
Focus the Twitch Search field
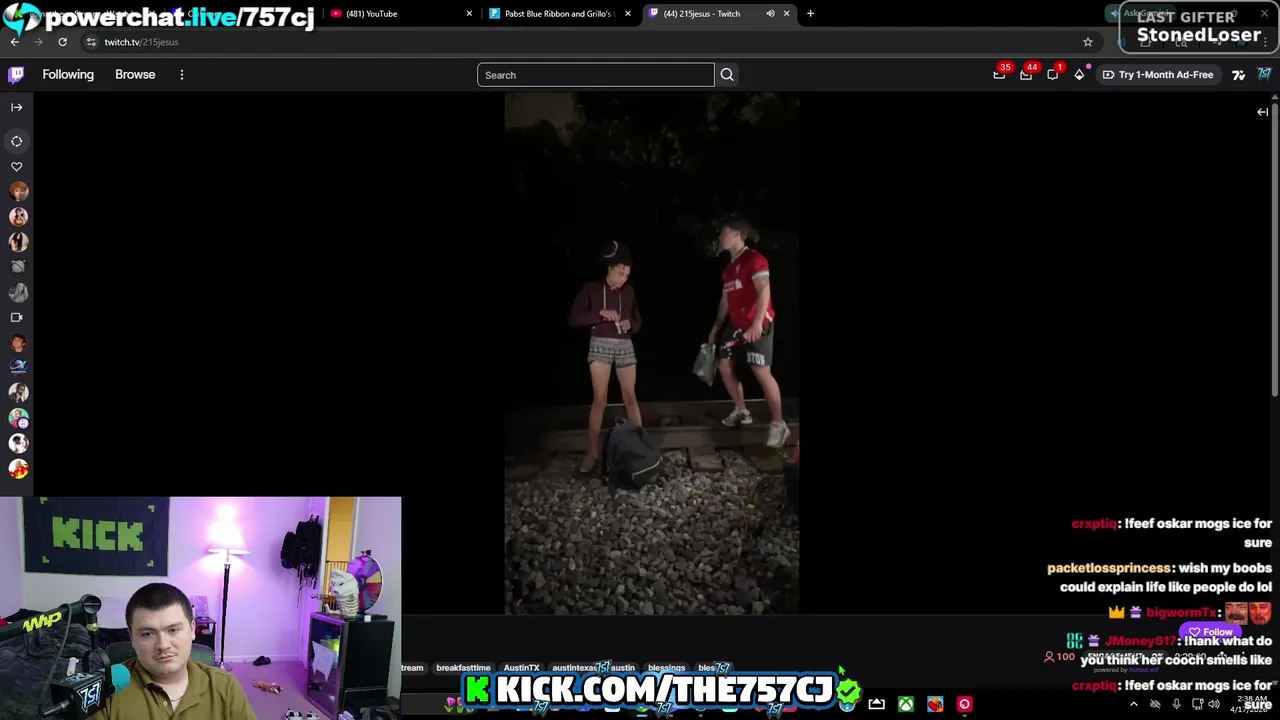tap(596, 75)
